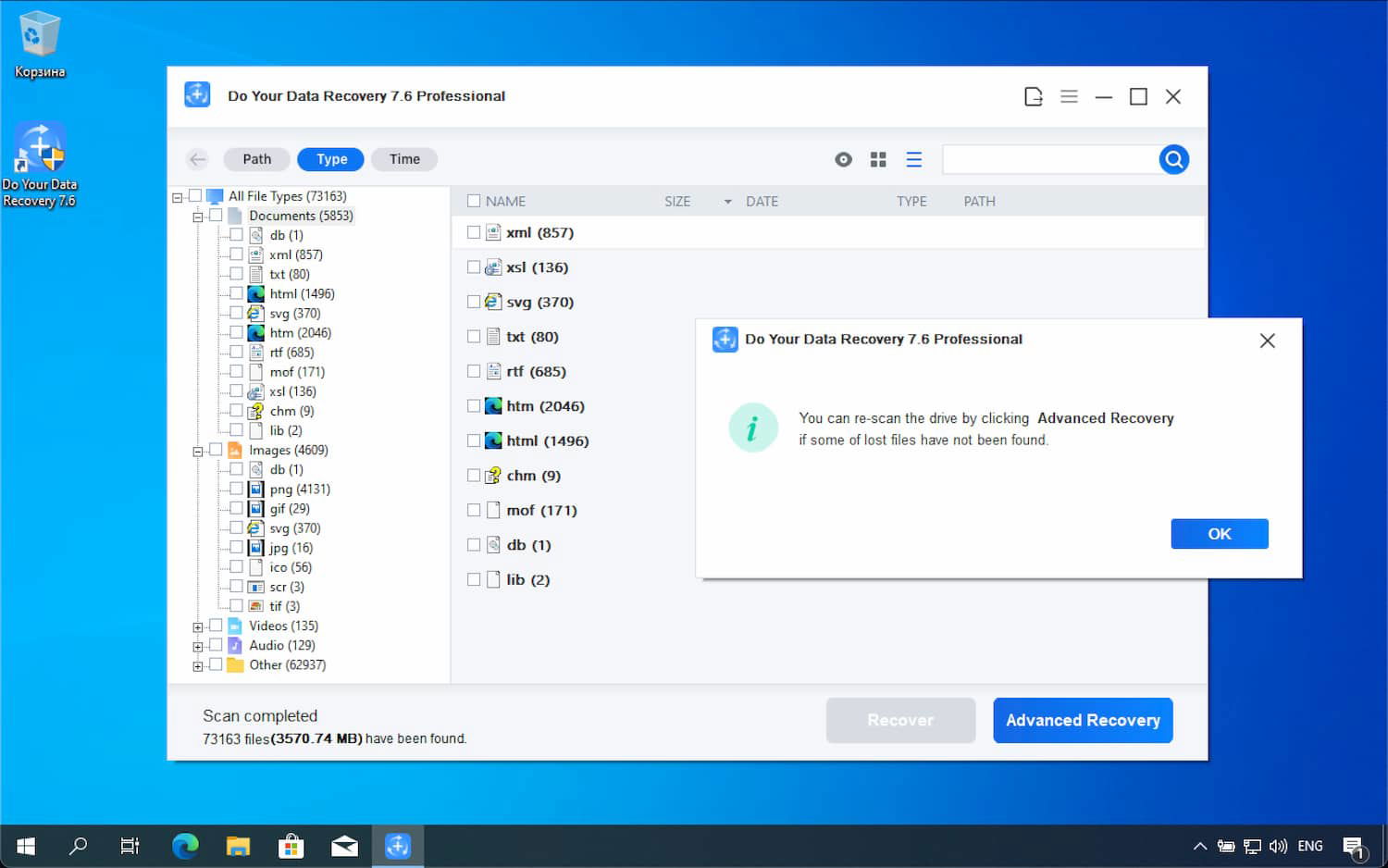Open Microsoft Store from the taskbar

[291, 846]
